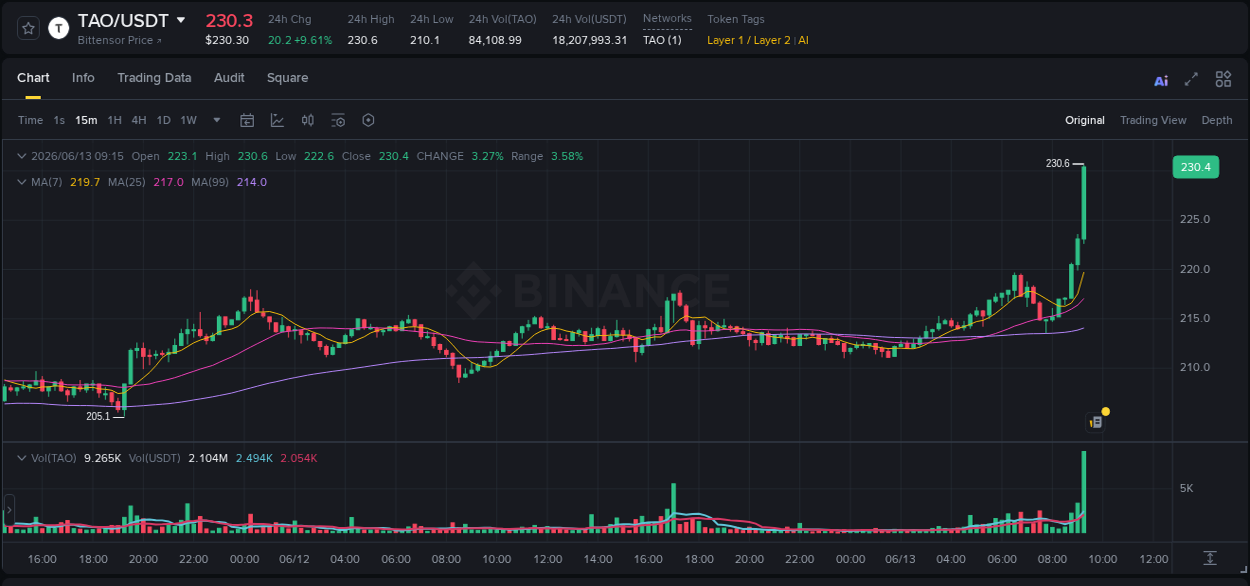
Task: Add TAO/USDT to favorites with star icon
Action: click(x=29, y=28)
